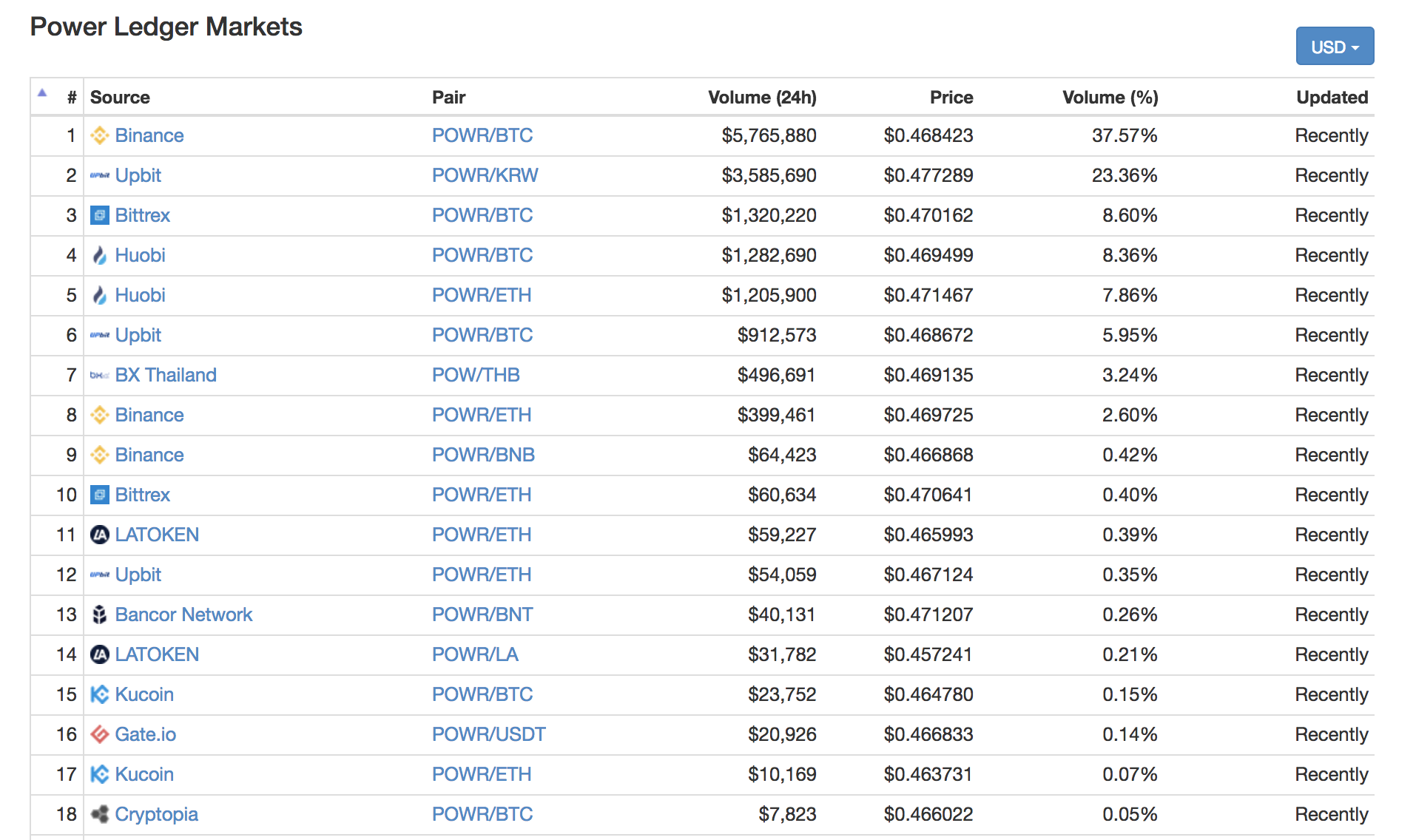This screenshot has height=840, width=1416.
Task: Open POWR/KRW pair link
Action: point(485,175)
